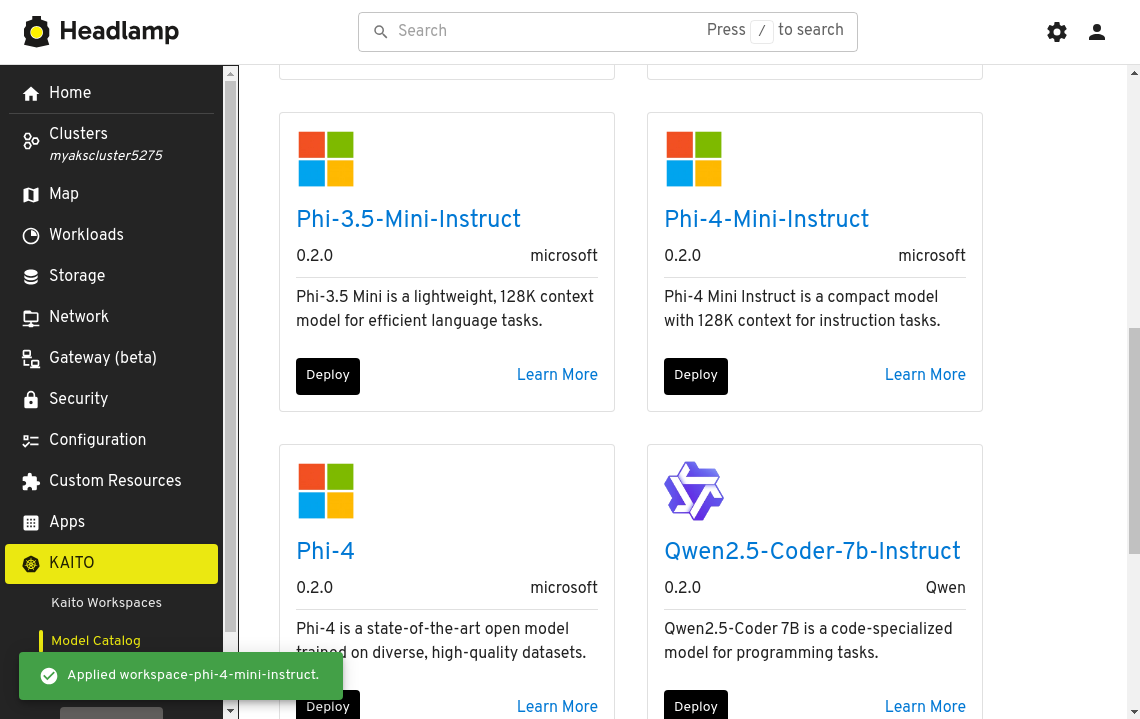Click the Phi-4-Mini-Instruct Microsoft logo
1140x719 pixels.
click(693, 159)
